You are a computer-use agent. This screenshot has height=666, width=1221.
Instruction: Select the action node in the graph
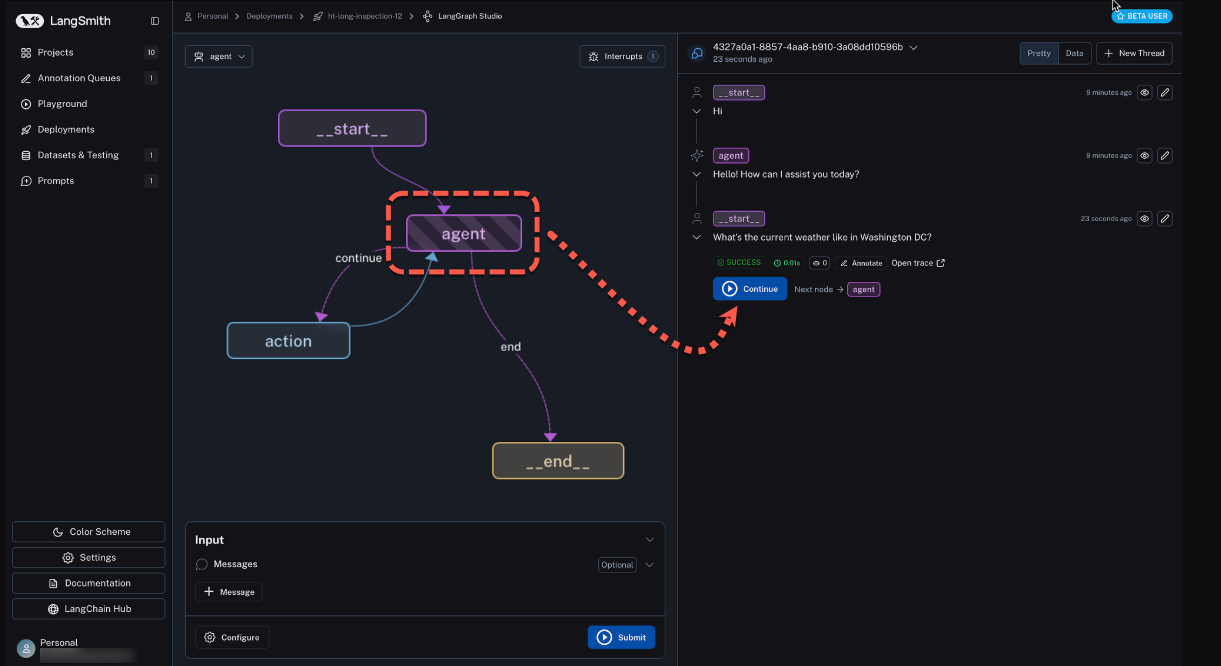(x=288, y=341)
